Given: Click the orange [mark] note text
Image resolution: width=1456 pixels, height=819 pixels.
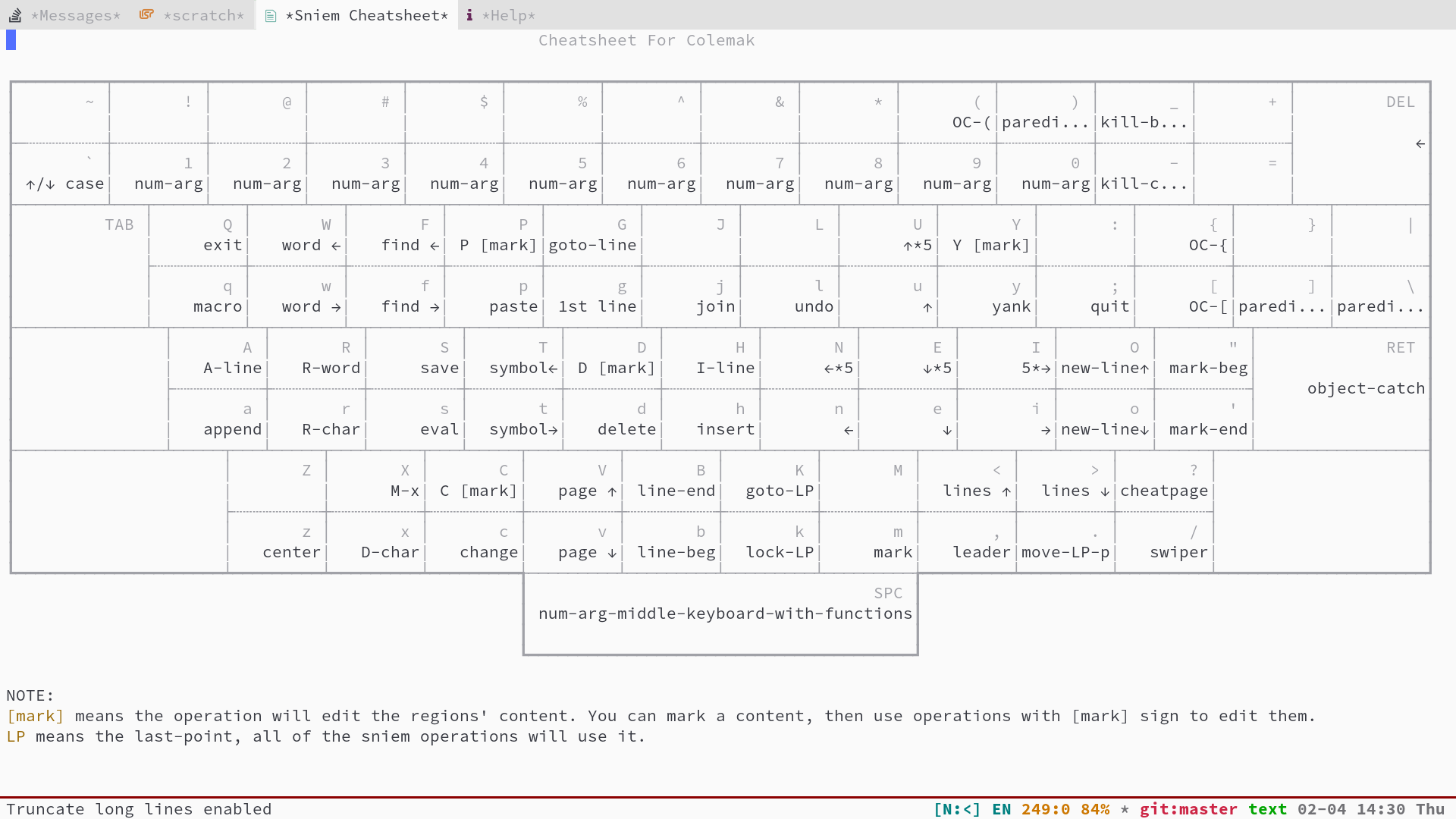Looking at the screenshot, I should point(35,716).
